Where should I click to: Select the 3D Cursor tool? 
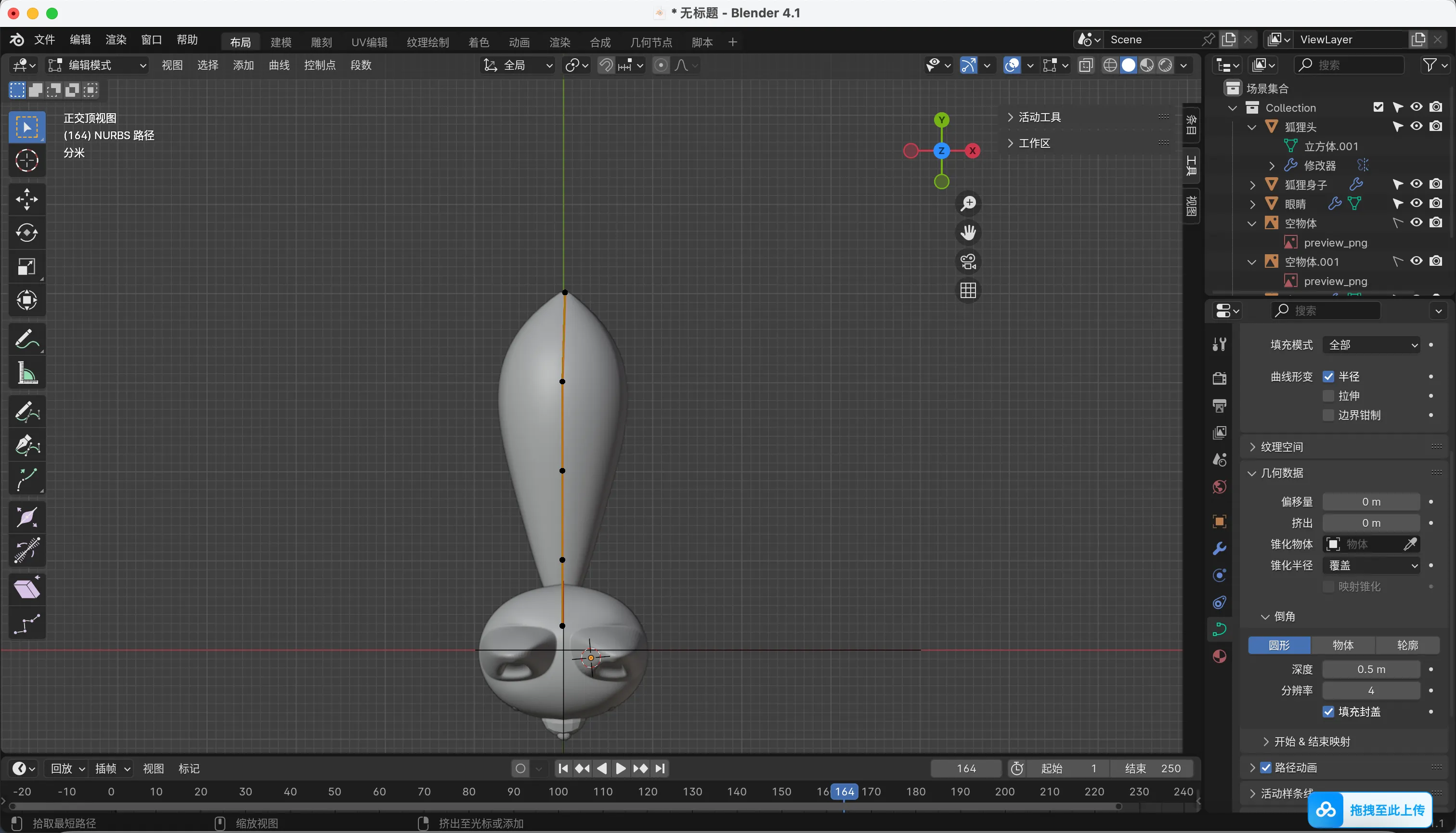26,161
